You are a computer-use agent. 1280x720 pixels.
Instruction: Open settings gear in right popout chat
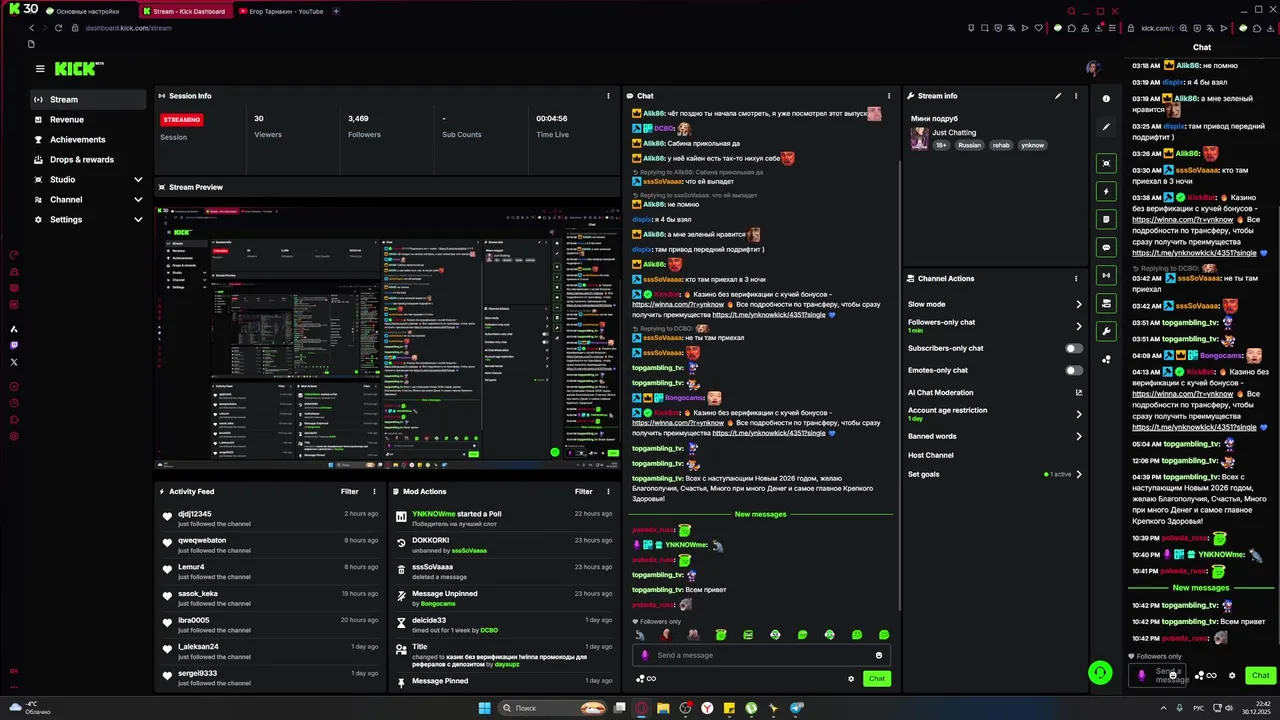pyautogui.click(x=1232, y=675)
